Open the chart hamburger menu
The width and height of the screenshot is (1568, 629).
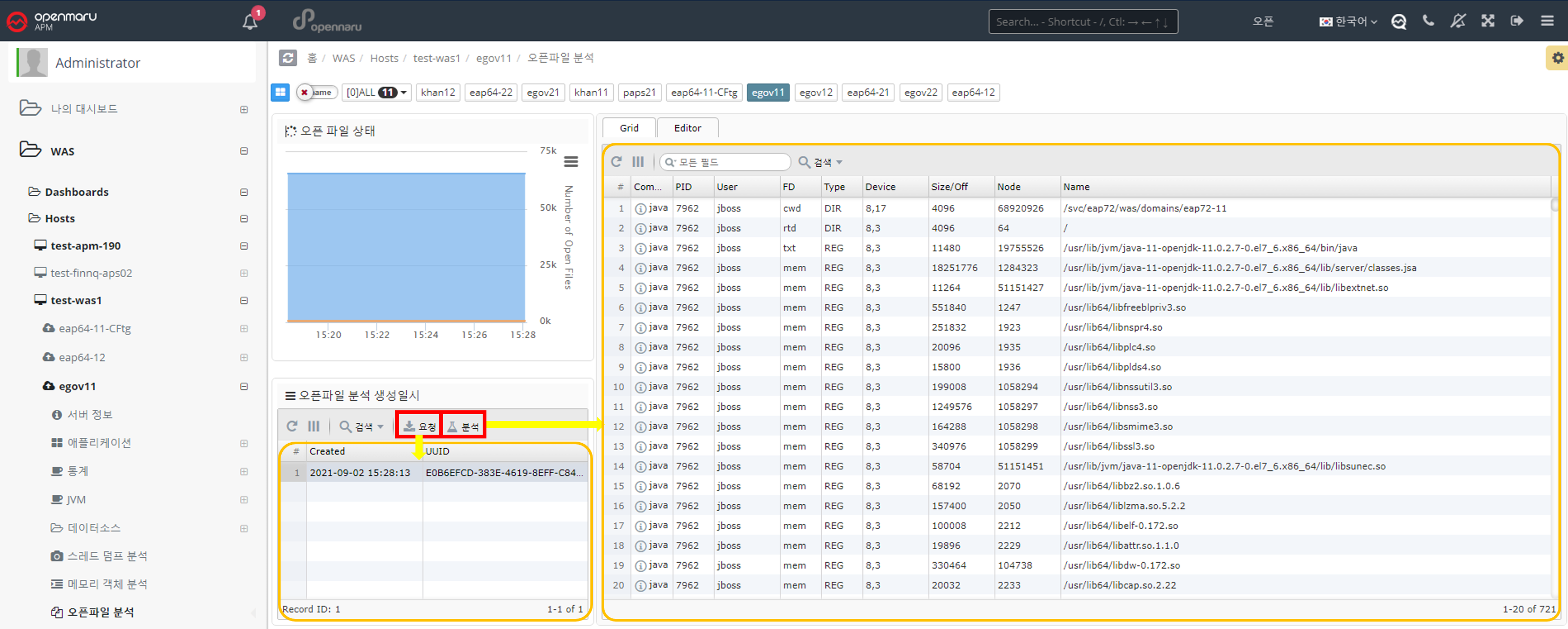click(x=570, y=161)
